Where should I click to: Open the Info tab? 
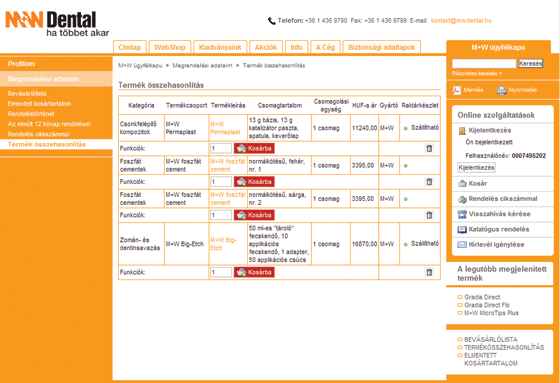296,47
